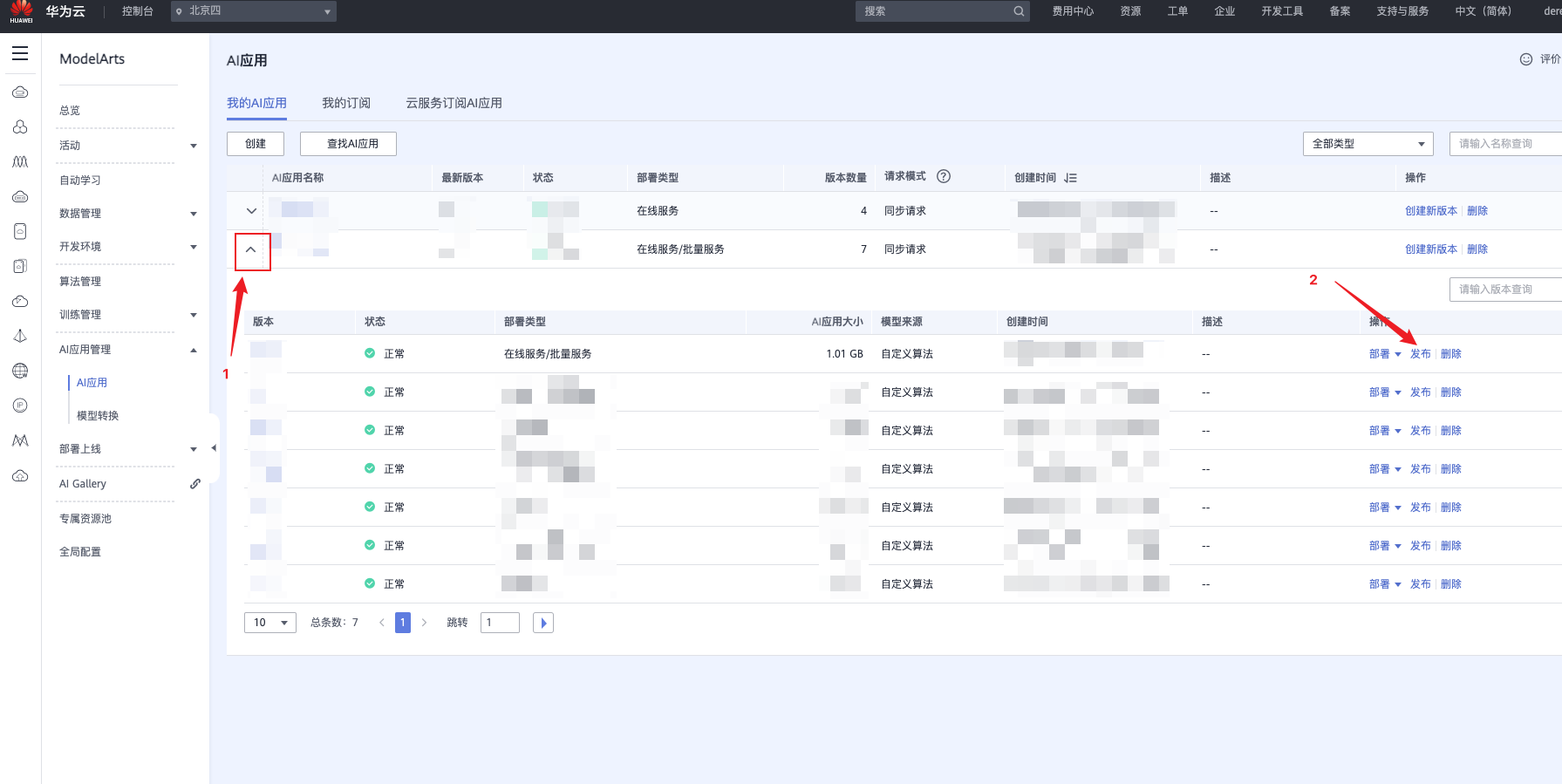Expand the first AI application row
Viewport: 1562px width, 784px height.
click(251, 211)
